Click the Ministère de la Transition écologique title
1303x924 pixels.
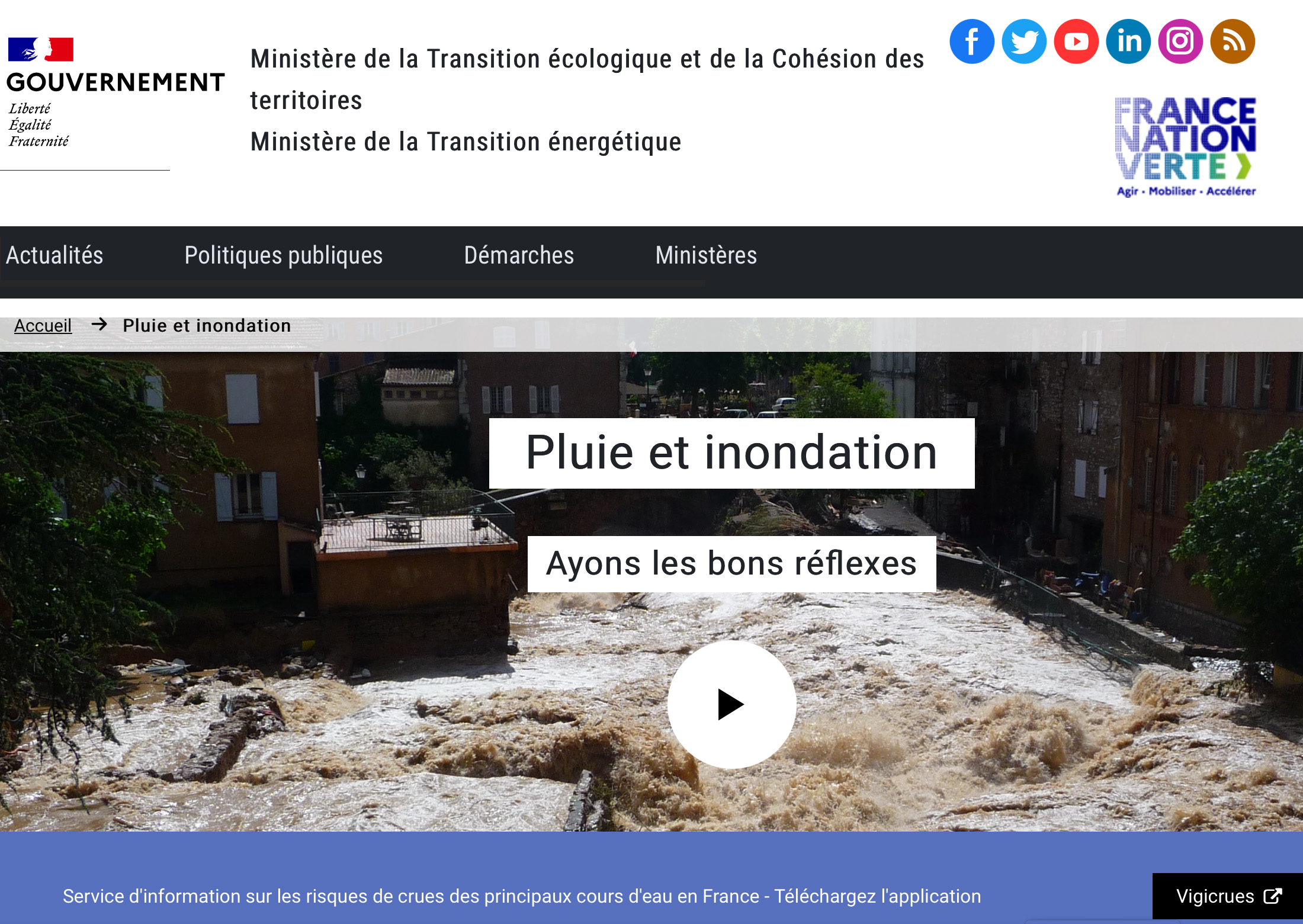pos(587,79)
